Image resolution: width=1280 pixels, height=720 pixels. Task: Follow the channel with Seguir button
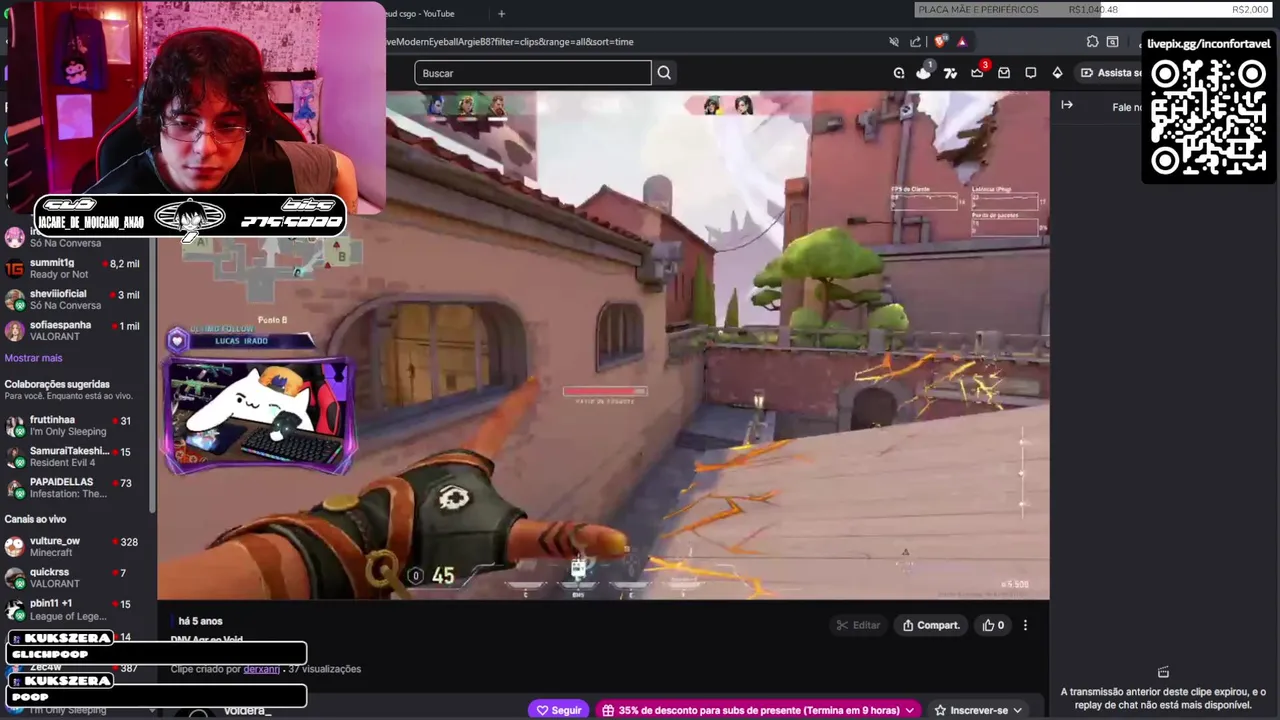[559, 710]
